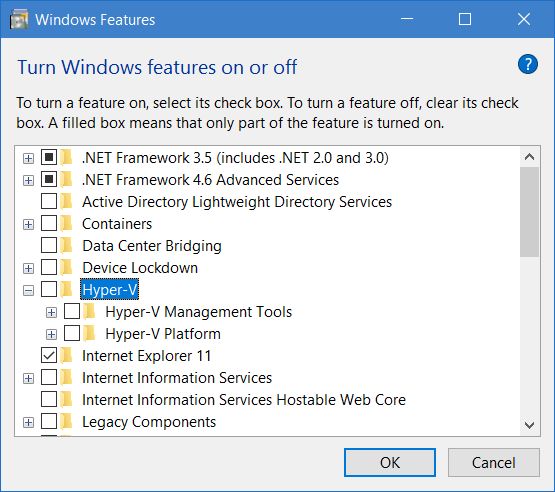The height and width of the screenshot is (492, 555).
Task: Click folder icon beside Internet Information Services
Action: [x=66, y=377]
